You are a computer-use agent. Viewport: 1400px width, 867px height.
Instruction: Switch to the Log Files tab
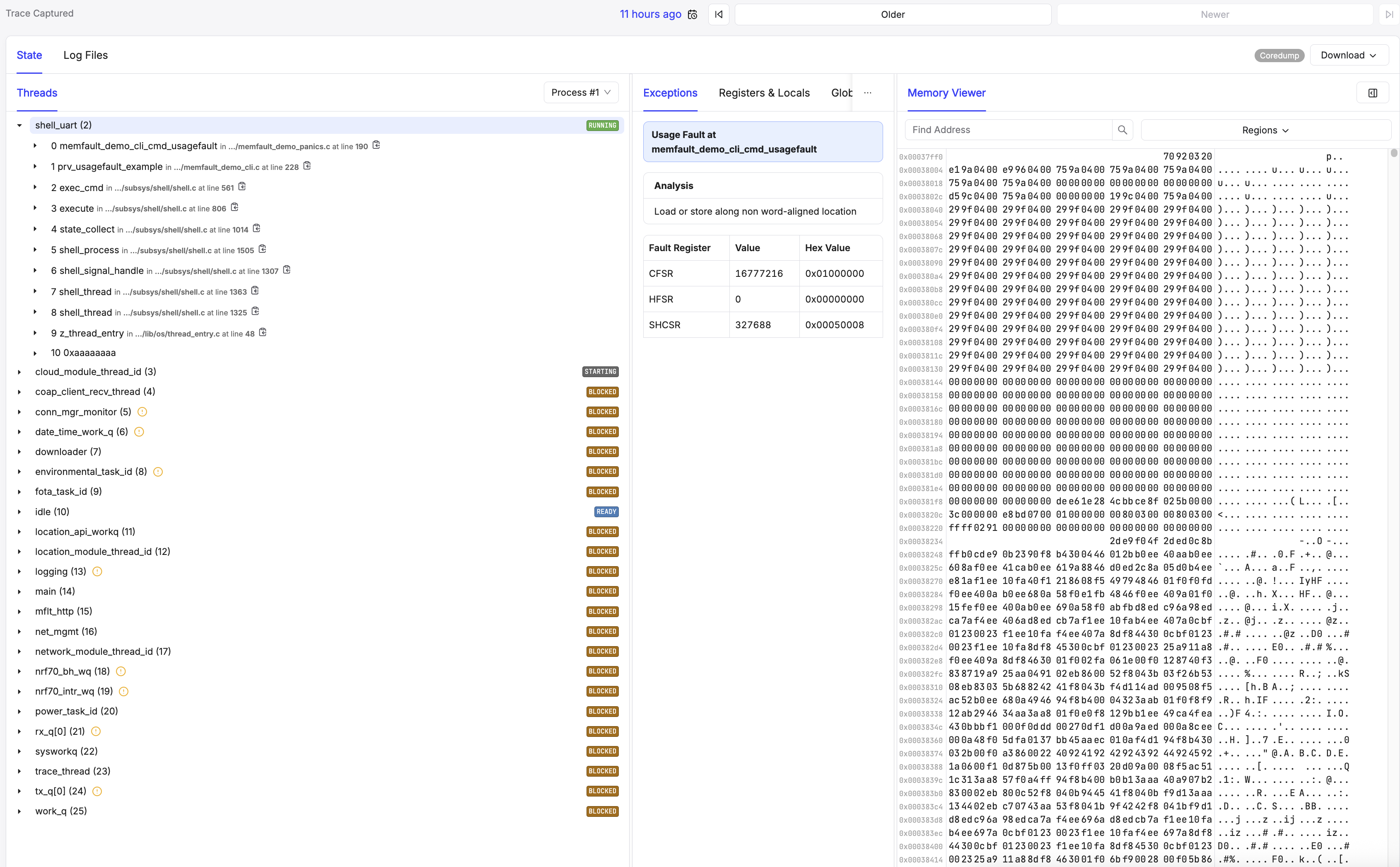click(x=85, y=55)
